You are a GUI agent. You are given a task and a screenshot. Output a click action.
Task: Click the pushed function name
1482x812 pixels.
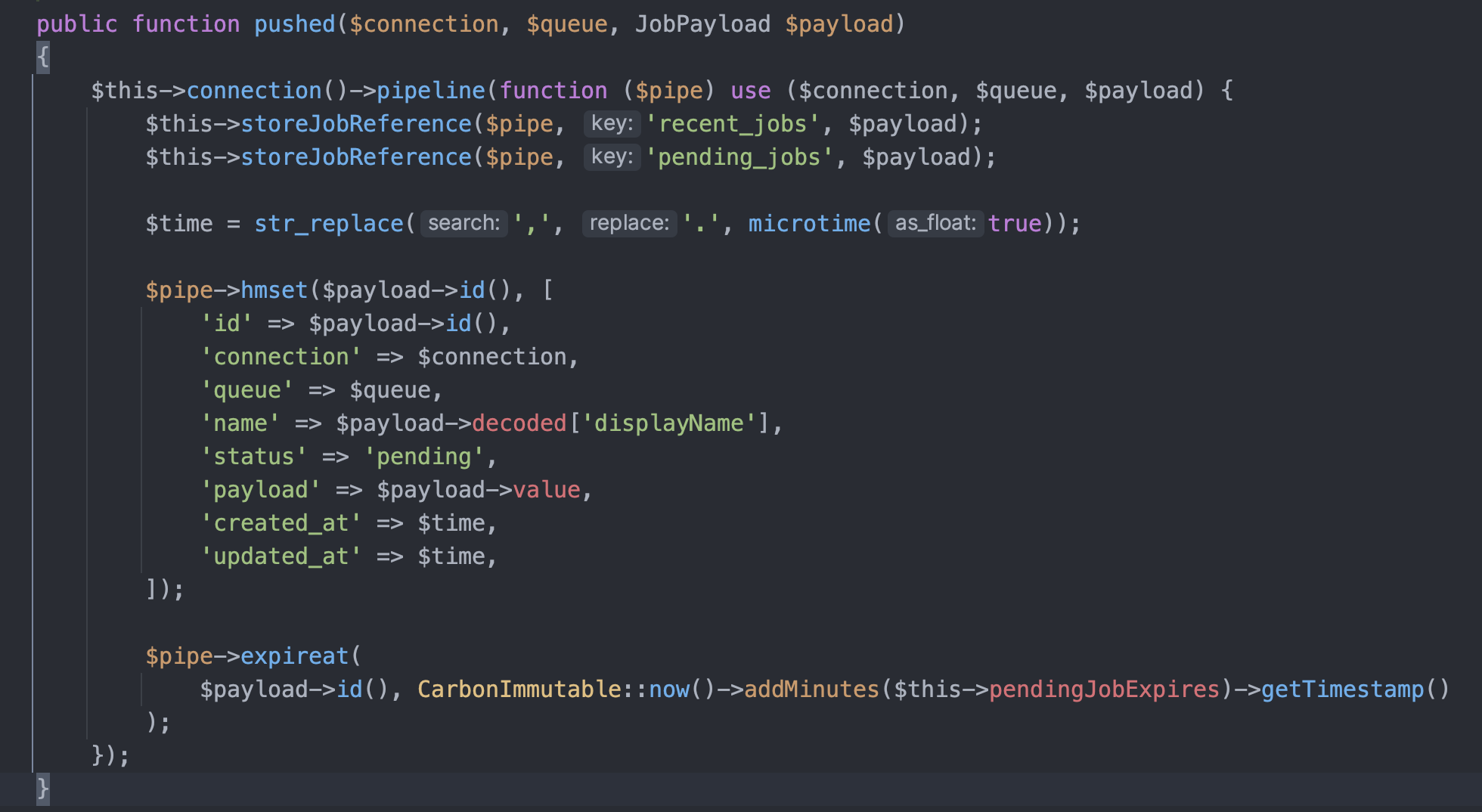pyautogui.click(x=295, y=23)
